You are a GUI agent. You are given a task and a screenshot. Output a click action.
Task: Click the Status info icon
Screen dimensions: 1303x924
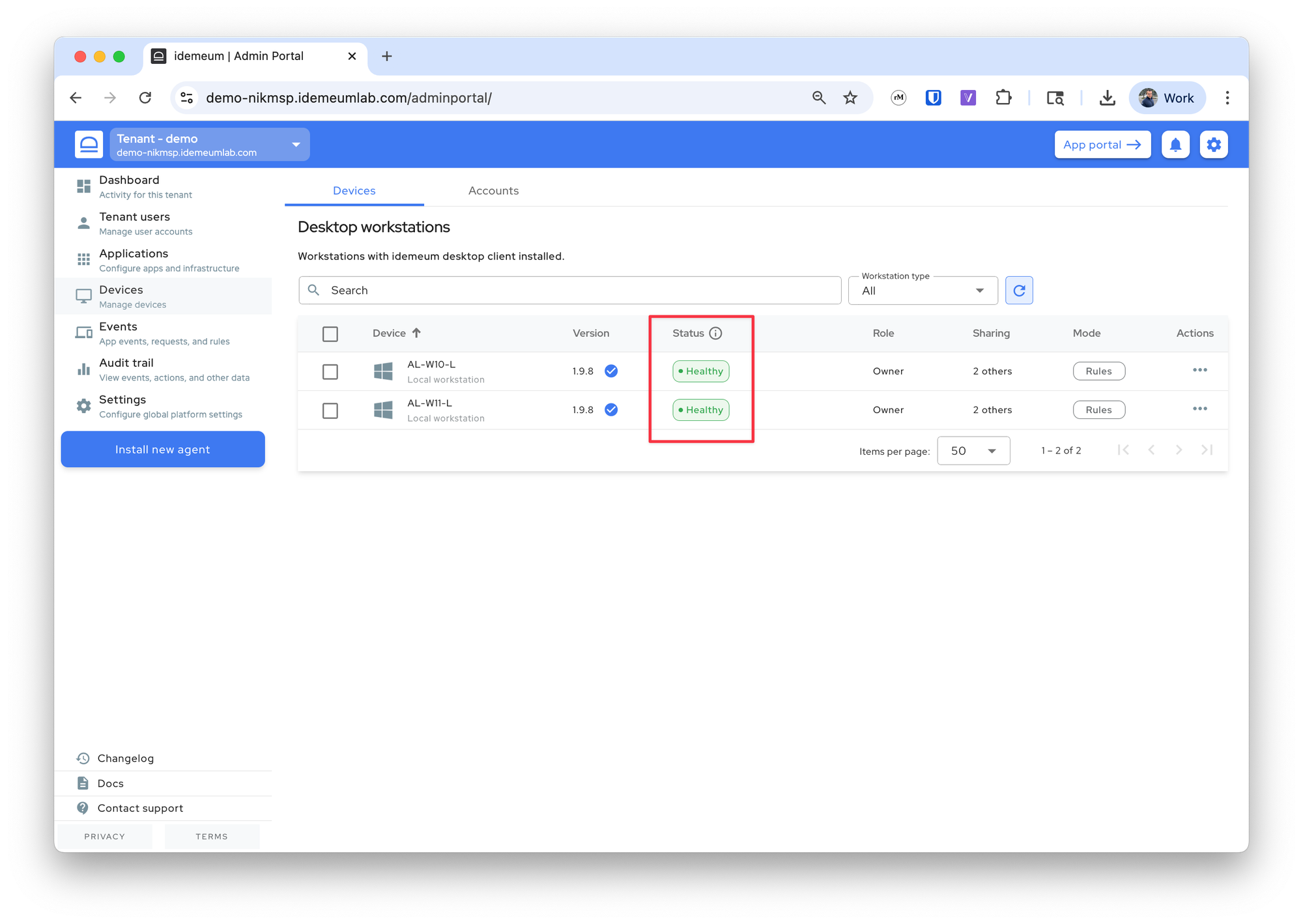pos(715,333)
